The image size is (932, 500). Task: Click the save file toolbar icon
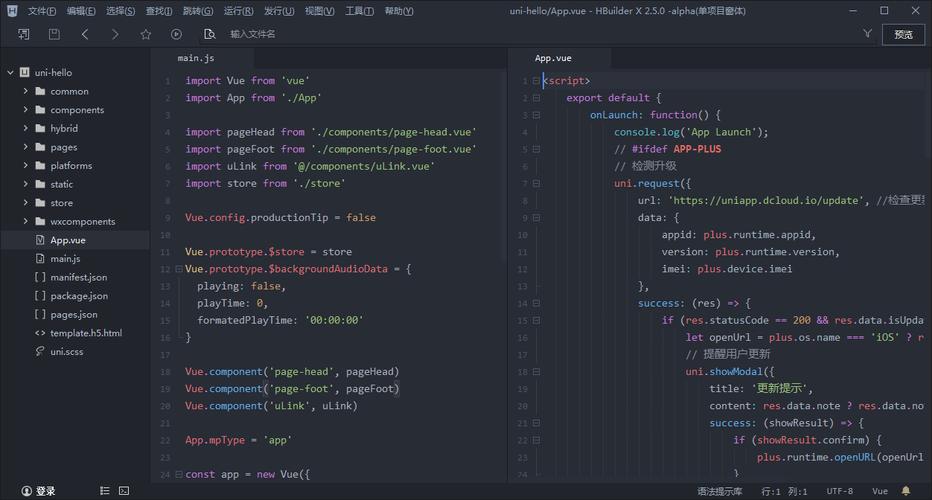click(x=54, y=34)
